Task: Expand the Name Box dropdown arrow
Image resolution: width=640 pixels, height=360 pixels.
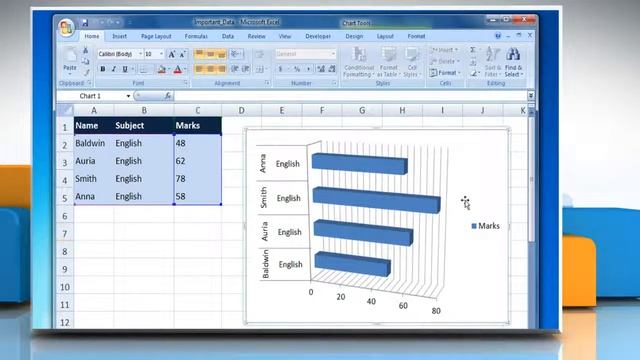Action: (128, 96)
